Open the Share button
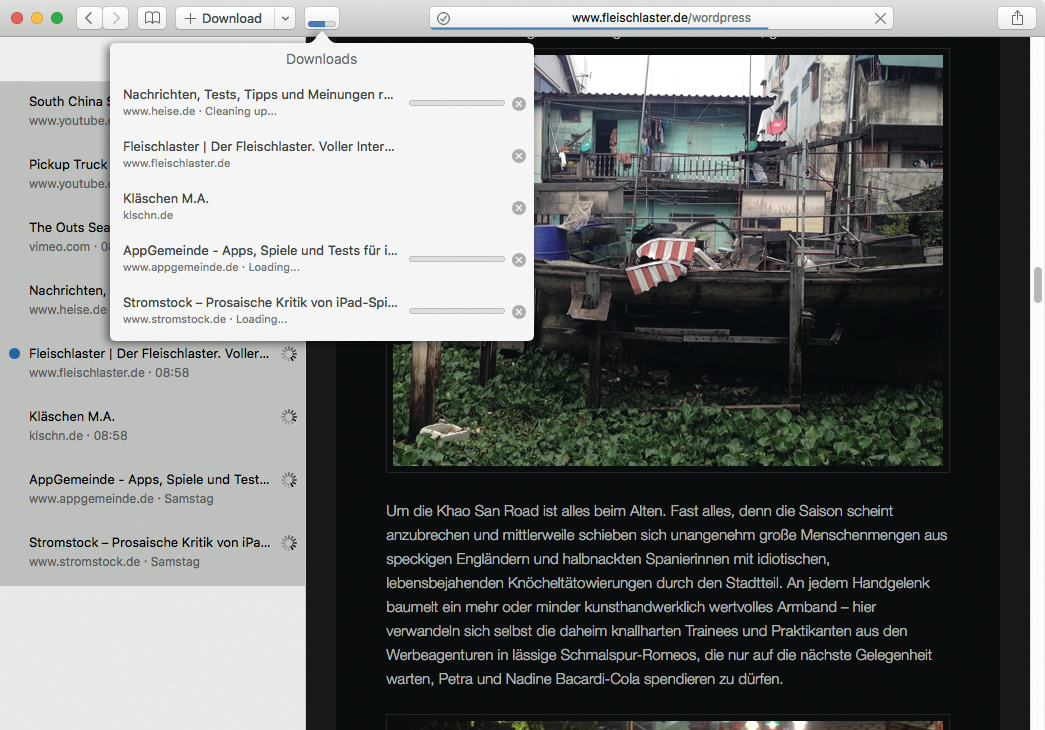This screenshot has height=730, width=1045. [x=1017, y=18]
